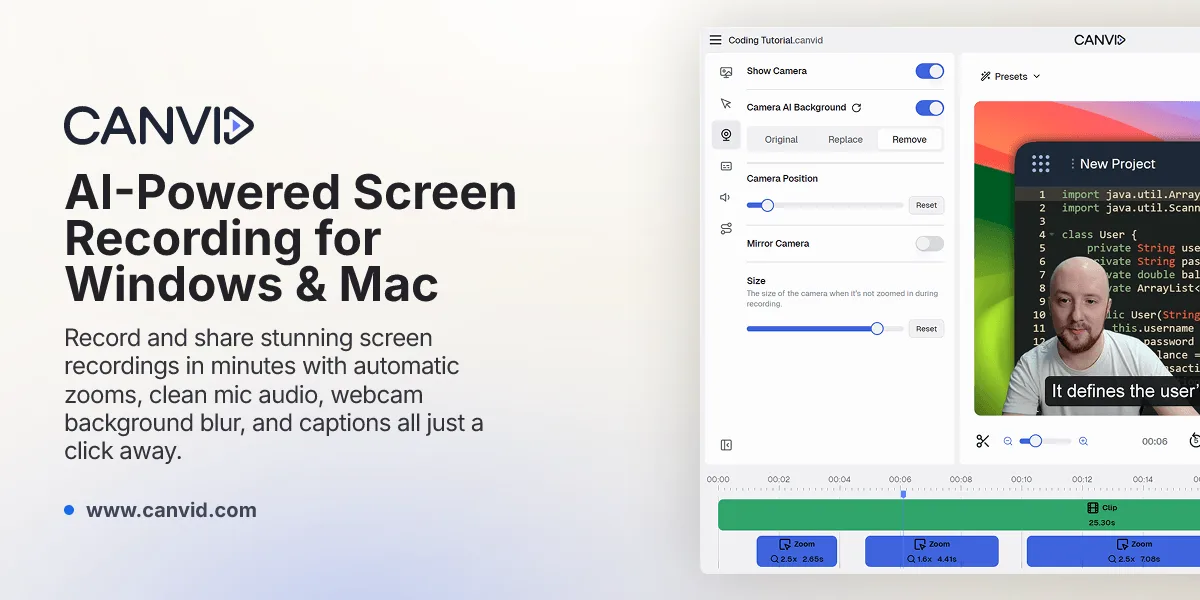Screen dimensions: 1200x600
Task: Toggle the Show Camera switch
Action: point(930,71)
